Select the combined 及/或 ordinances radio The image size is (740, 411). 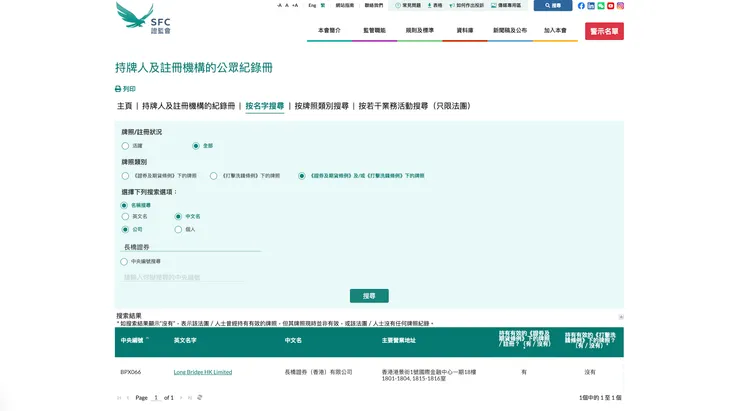pyautogui.click(x=302, y=176)
